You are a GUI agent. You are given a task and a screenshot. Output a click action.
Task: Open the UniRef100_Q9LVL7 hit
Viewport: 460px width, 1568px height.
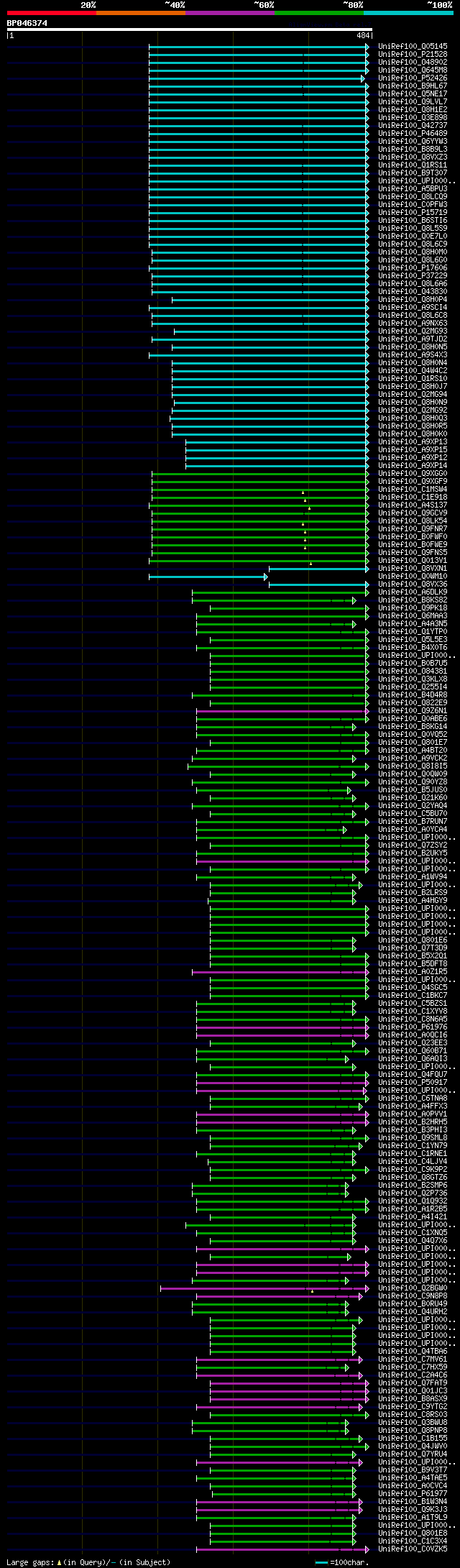(x=413, y=102)
